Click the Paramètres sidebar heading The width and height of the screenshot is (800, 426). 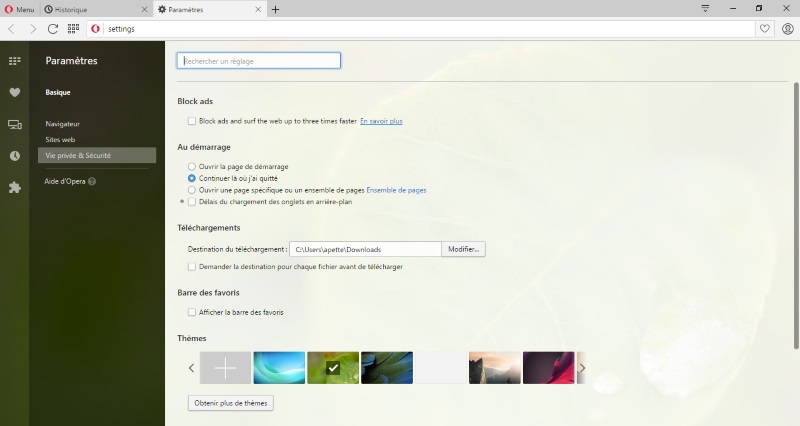(x=71, y=61)
